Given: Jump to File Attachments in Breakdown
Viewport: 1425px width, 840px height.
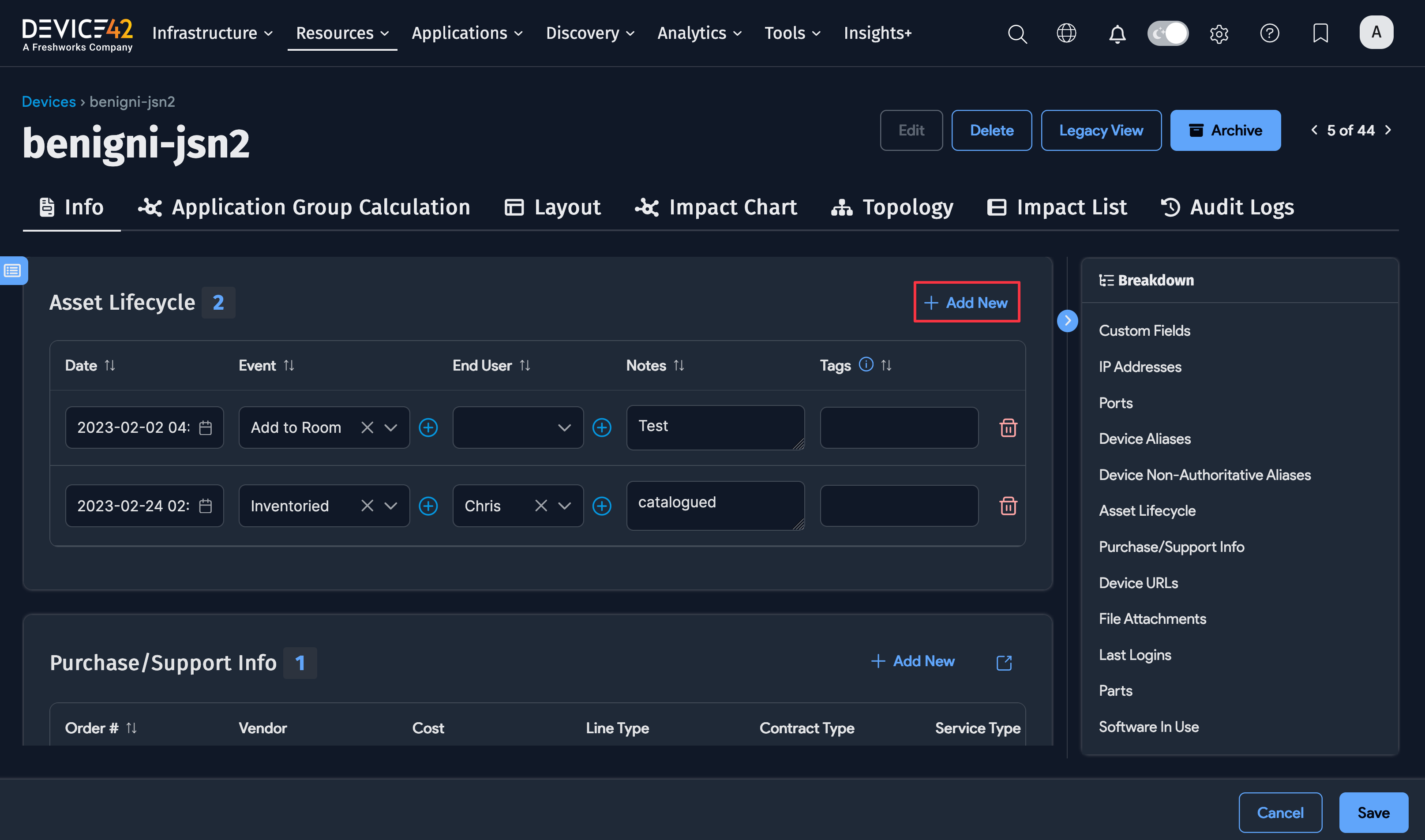Looking at the screenshot, I should 1152,619.
